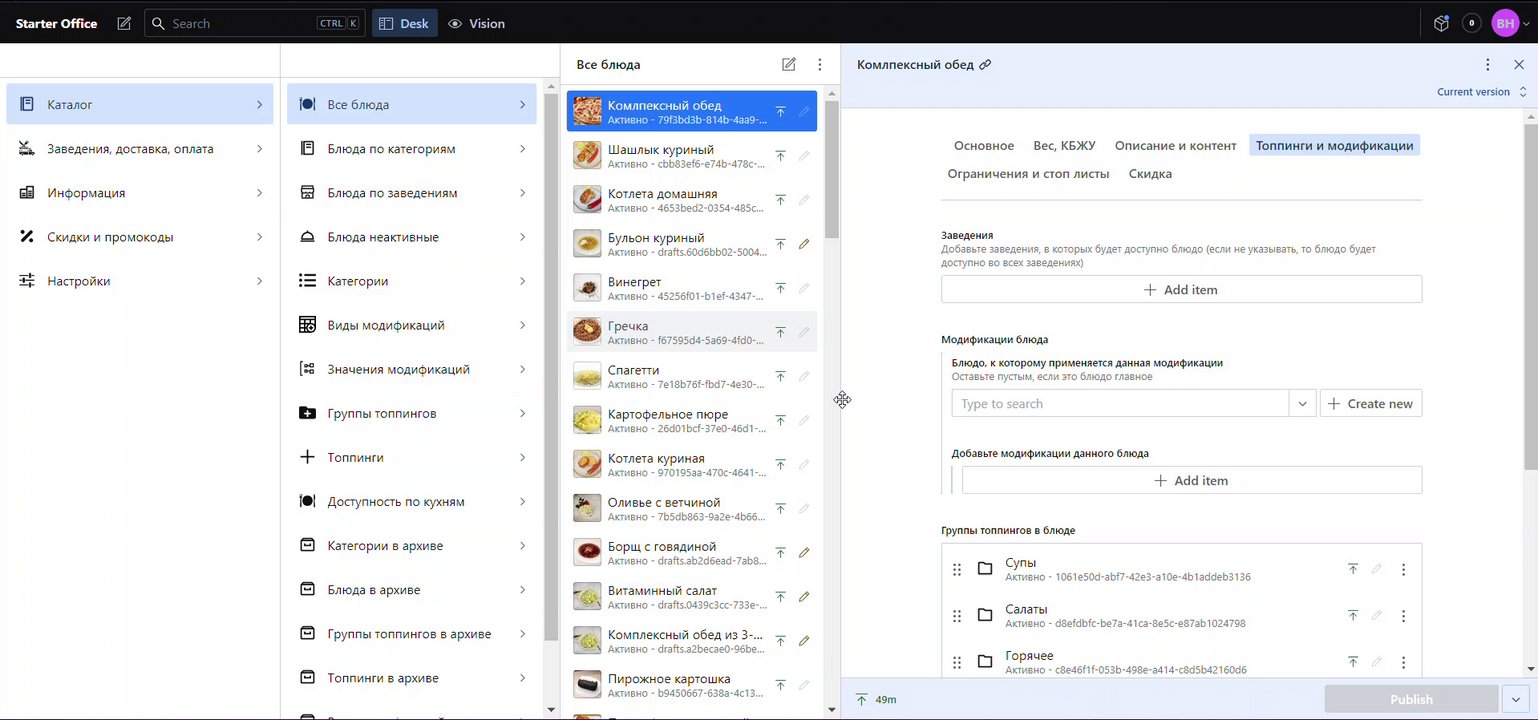This screenshot has height=720, width=1538.
Task: Click the folder icon of Горячее group
Action: tap(985, 662)
